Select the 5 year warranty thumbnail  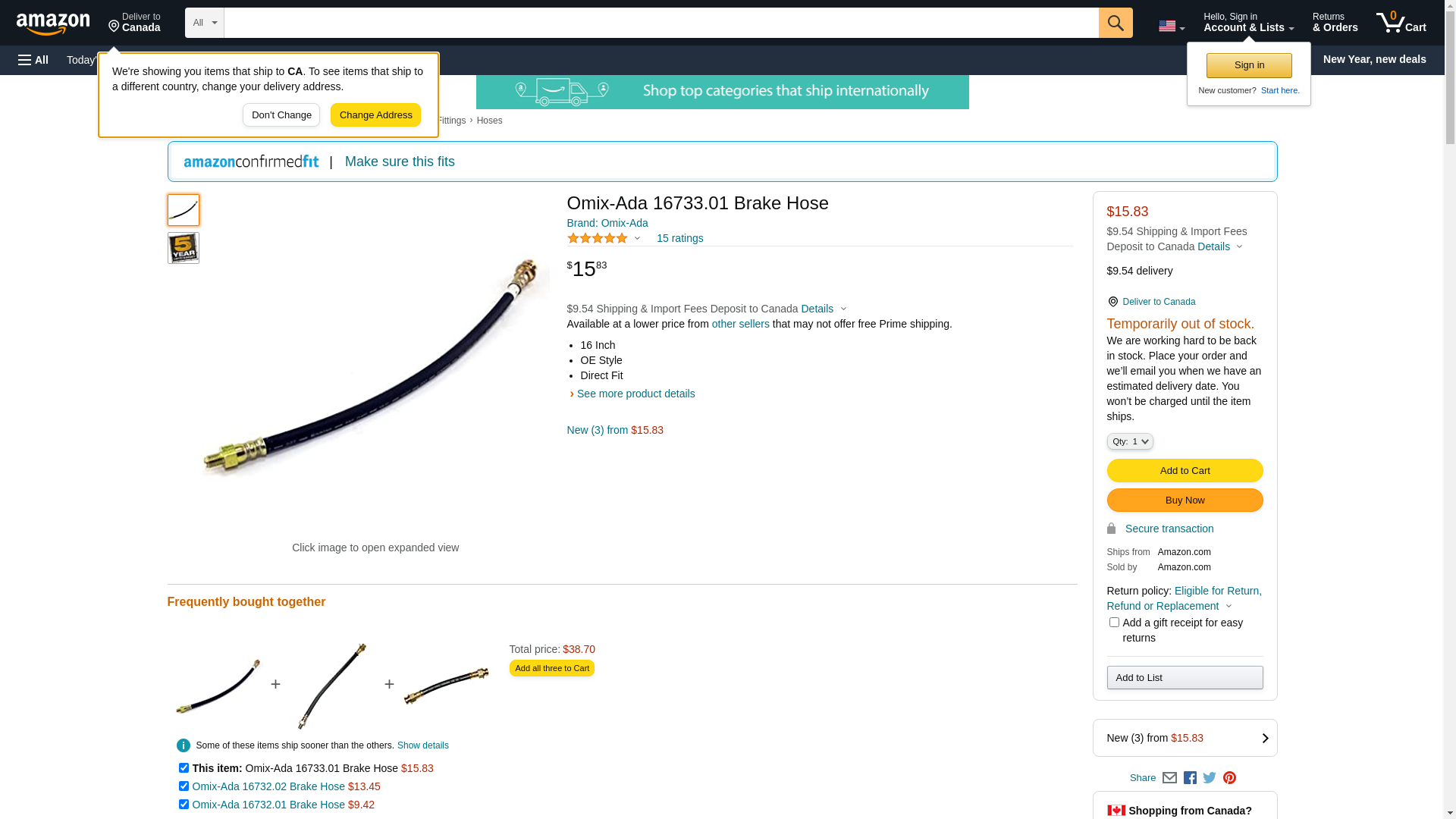coord(184,248)
